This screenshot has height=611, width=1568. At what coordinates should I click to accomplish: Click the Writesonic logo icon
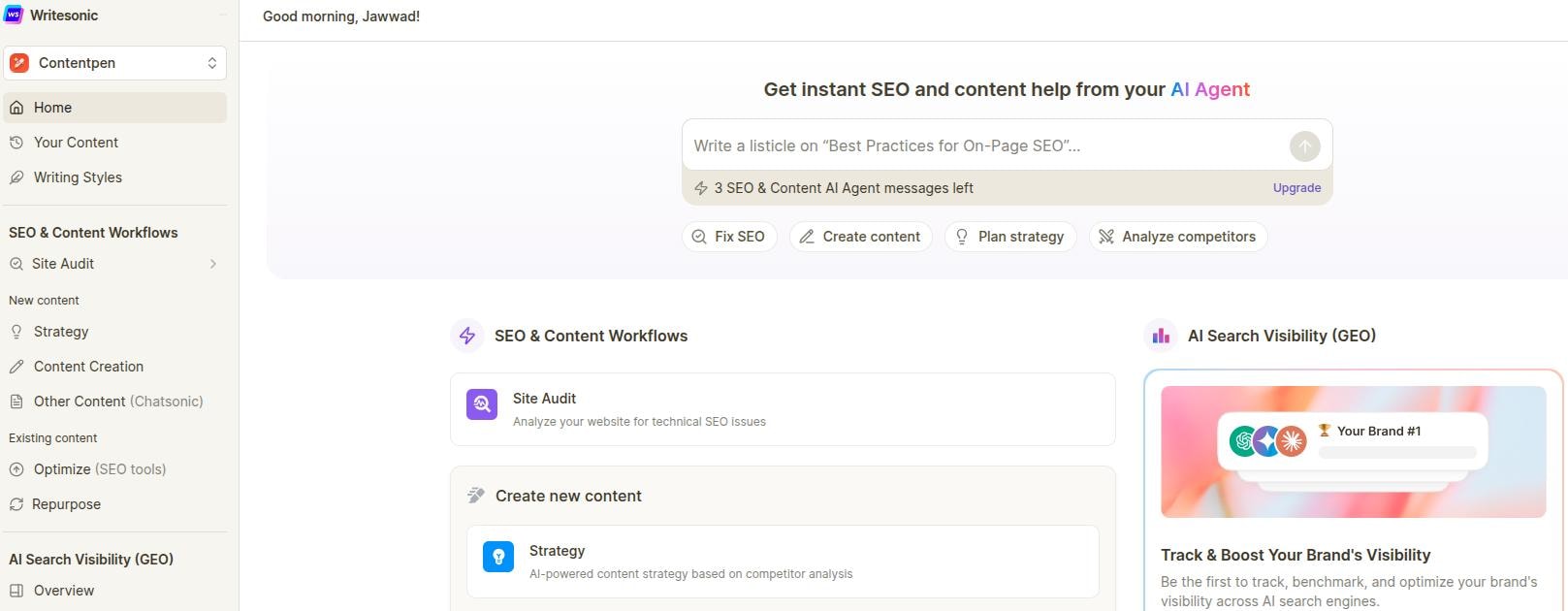coord(14,16)
